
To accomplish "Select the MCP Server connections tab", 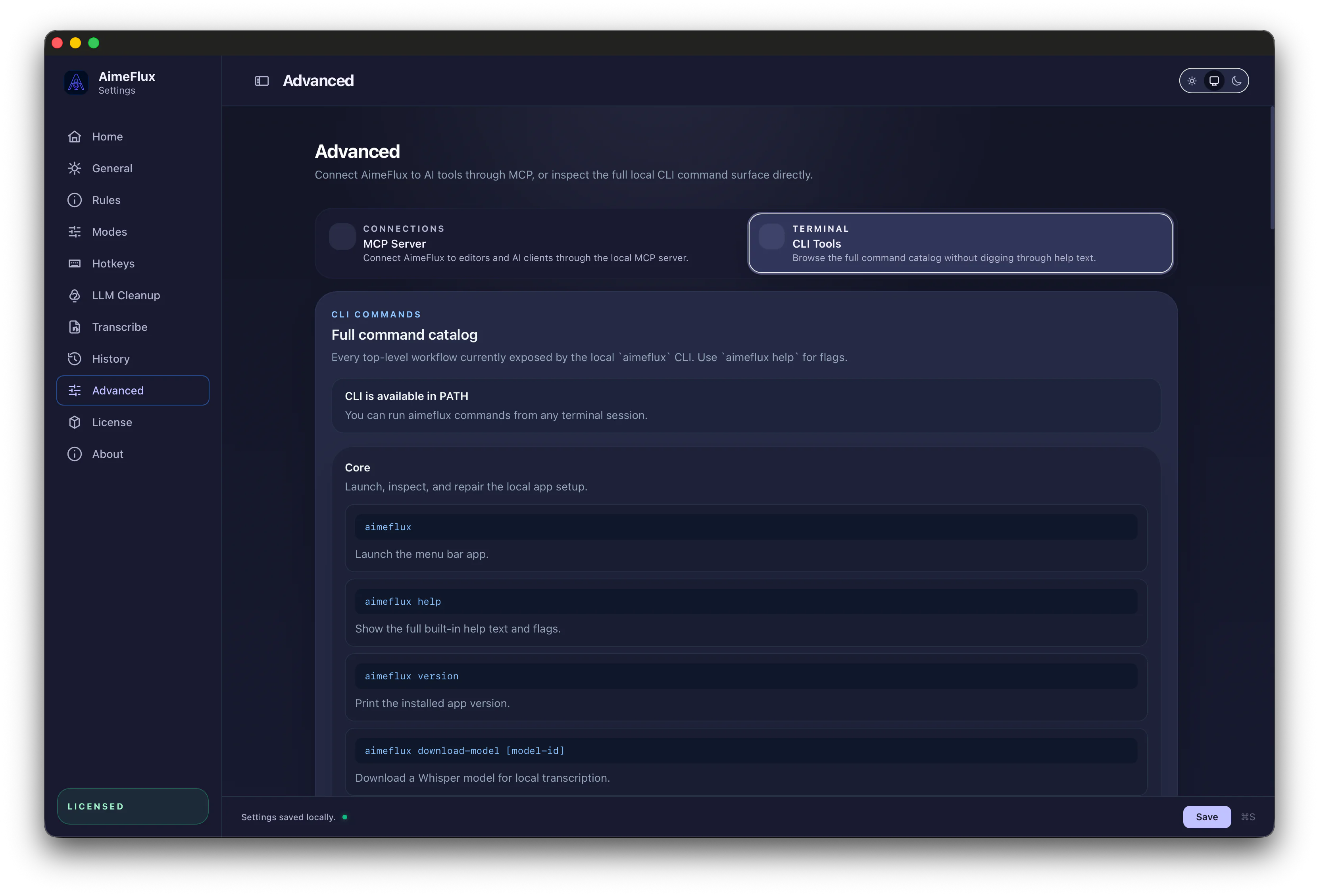I will point(531,243).
